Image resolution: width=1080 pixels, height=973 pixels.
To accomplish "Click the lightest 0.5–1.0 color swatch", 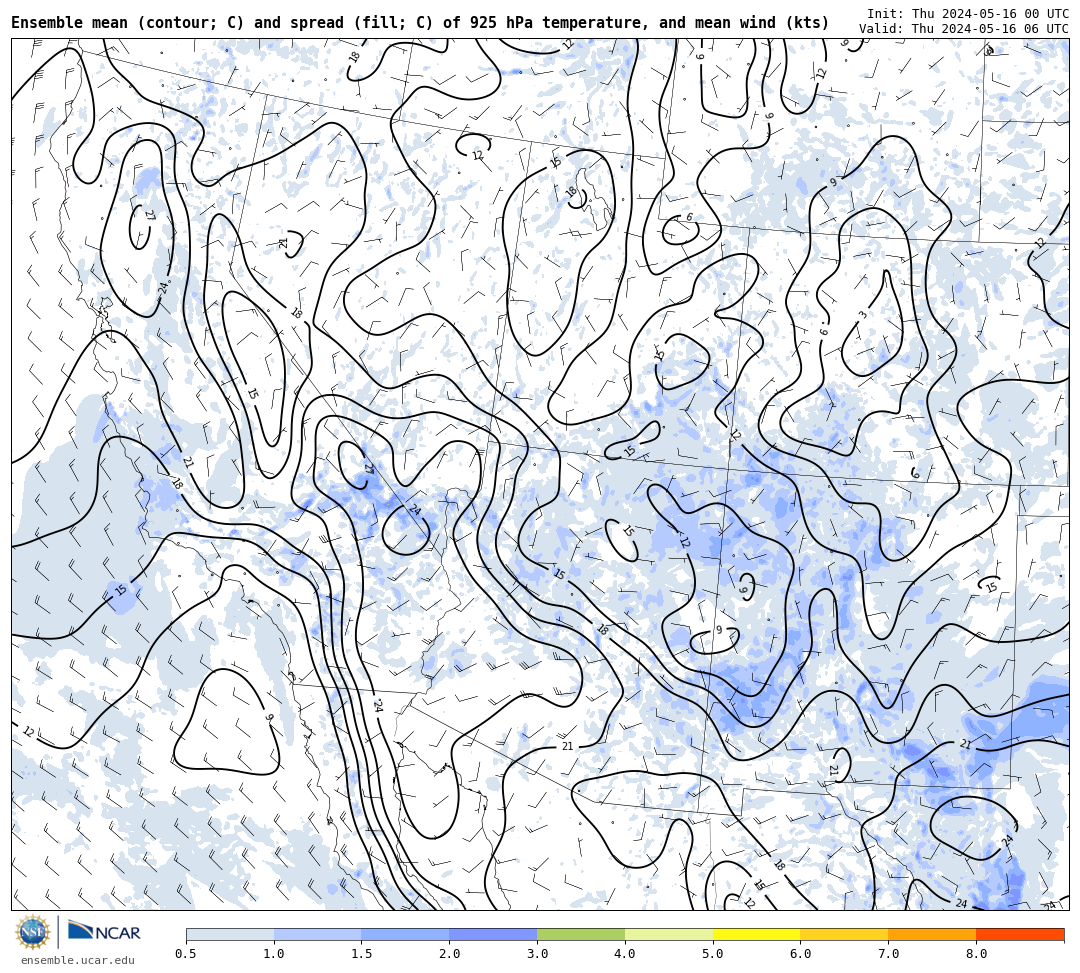I will point(230,934).
